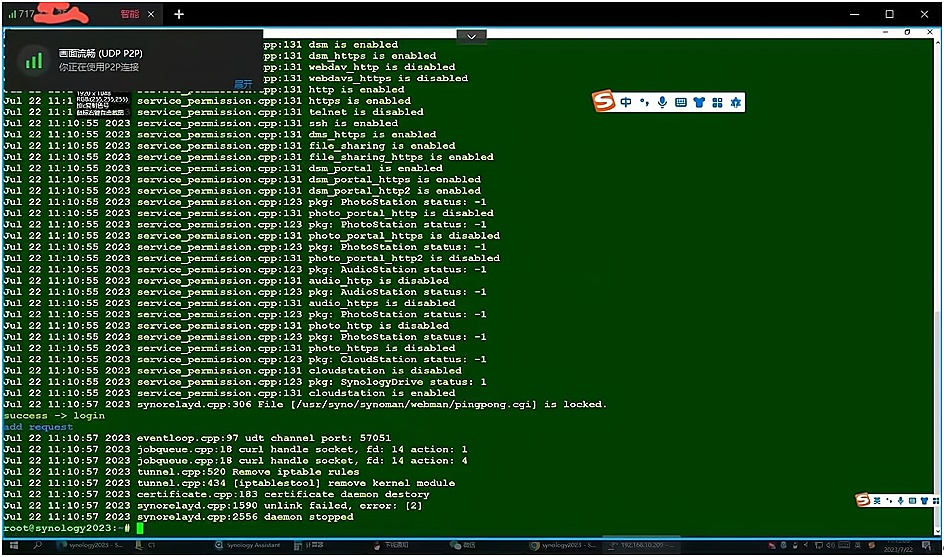Close the inner remote terminal window
The image size is (944, 557).
coord(930,32)
